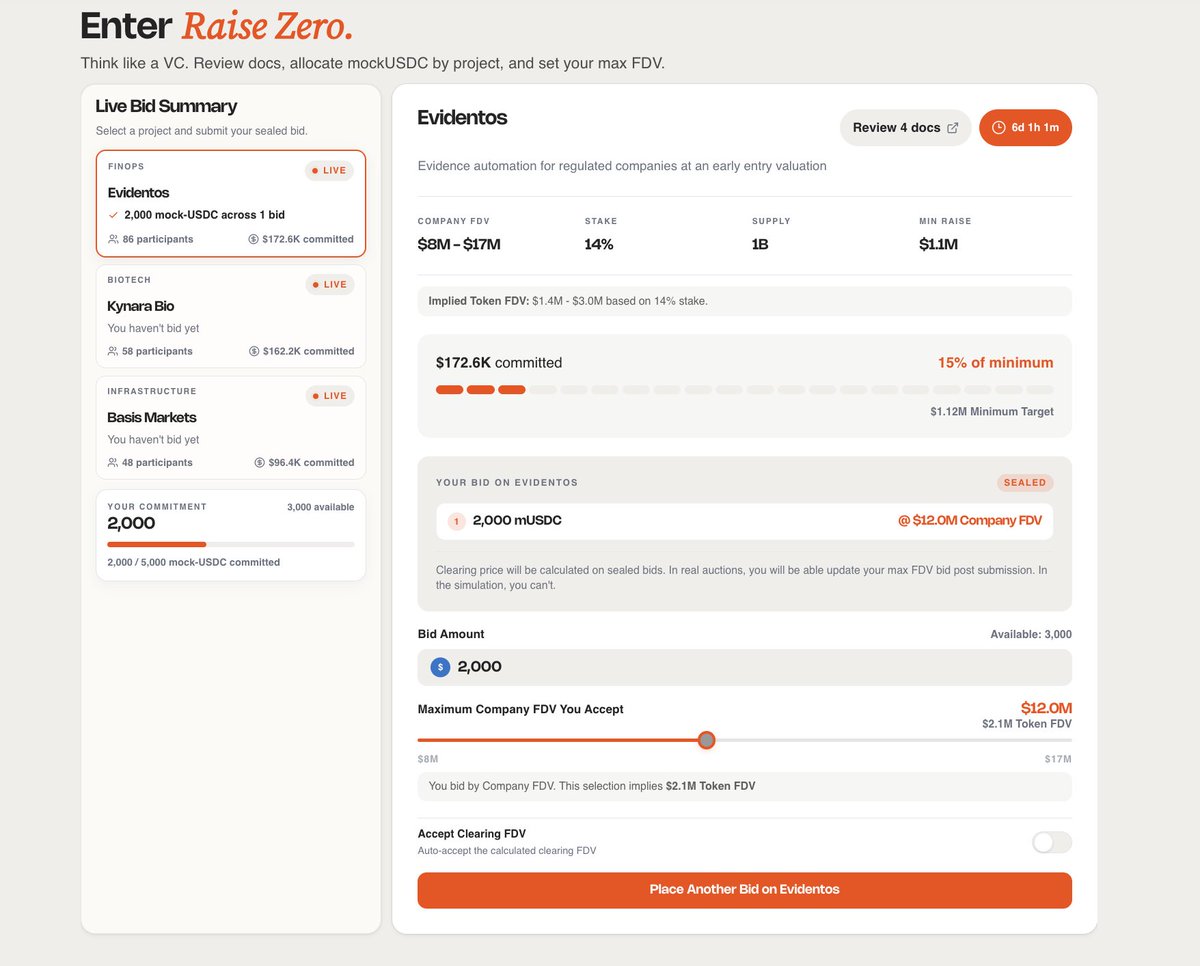Image resolution: width=1200 pixels, height=966 pixels.
Task: Click Place Another Bid on Evidentos
Action: tap(745, 890)
